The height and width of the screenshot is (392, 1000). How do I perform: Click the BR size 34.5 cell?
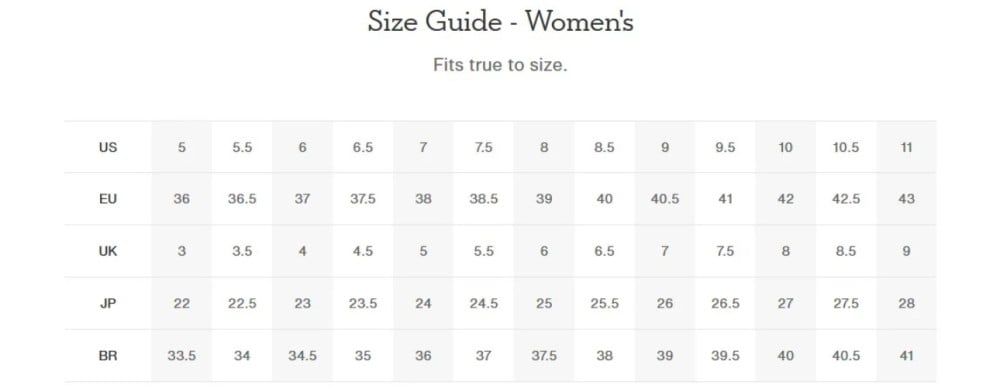tap(302, 356)
